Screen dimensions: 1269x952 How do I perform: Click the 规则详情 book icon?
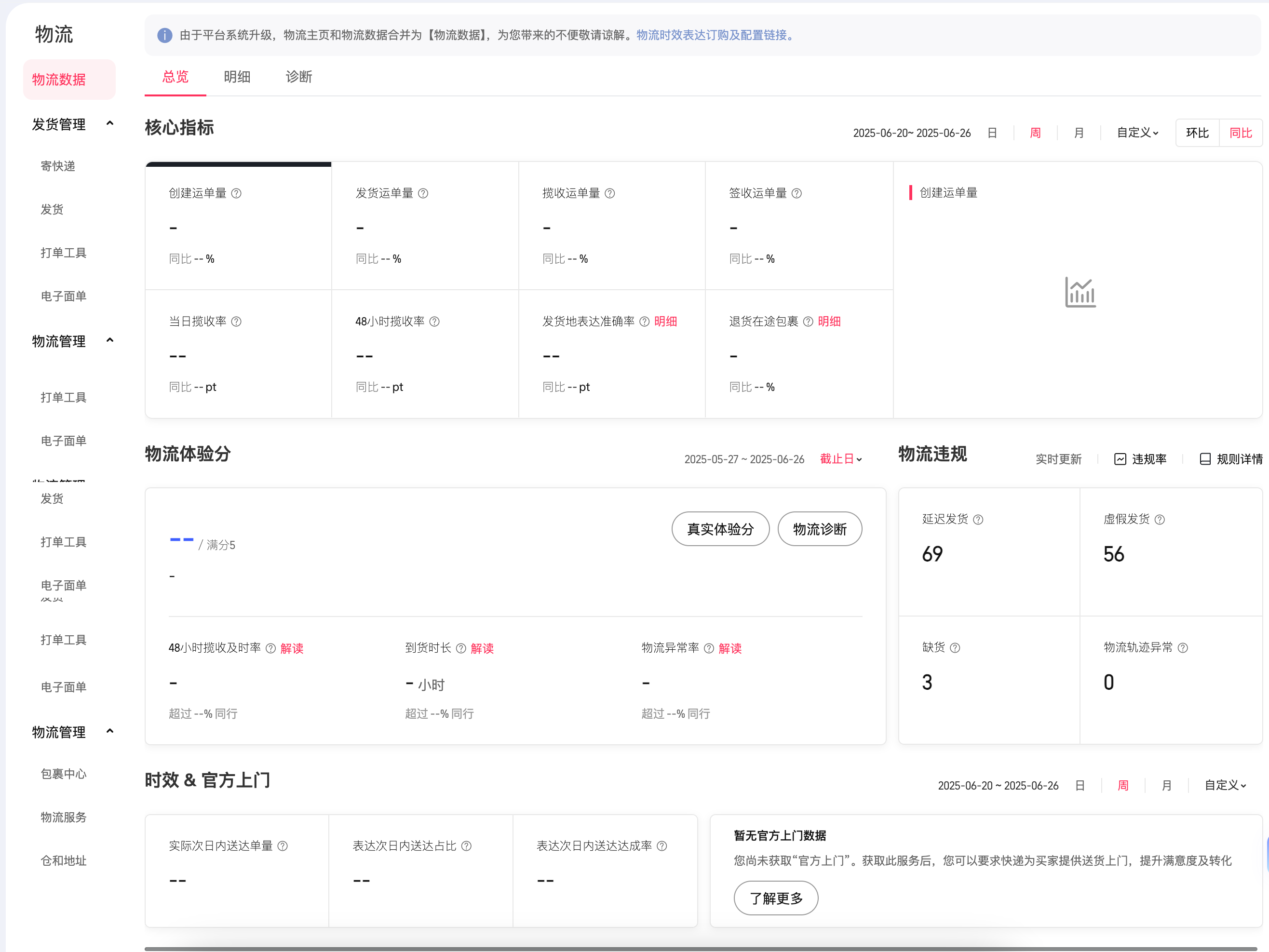1205,459
